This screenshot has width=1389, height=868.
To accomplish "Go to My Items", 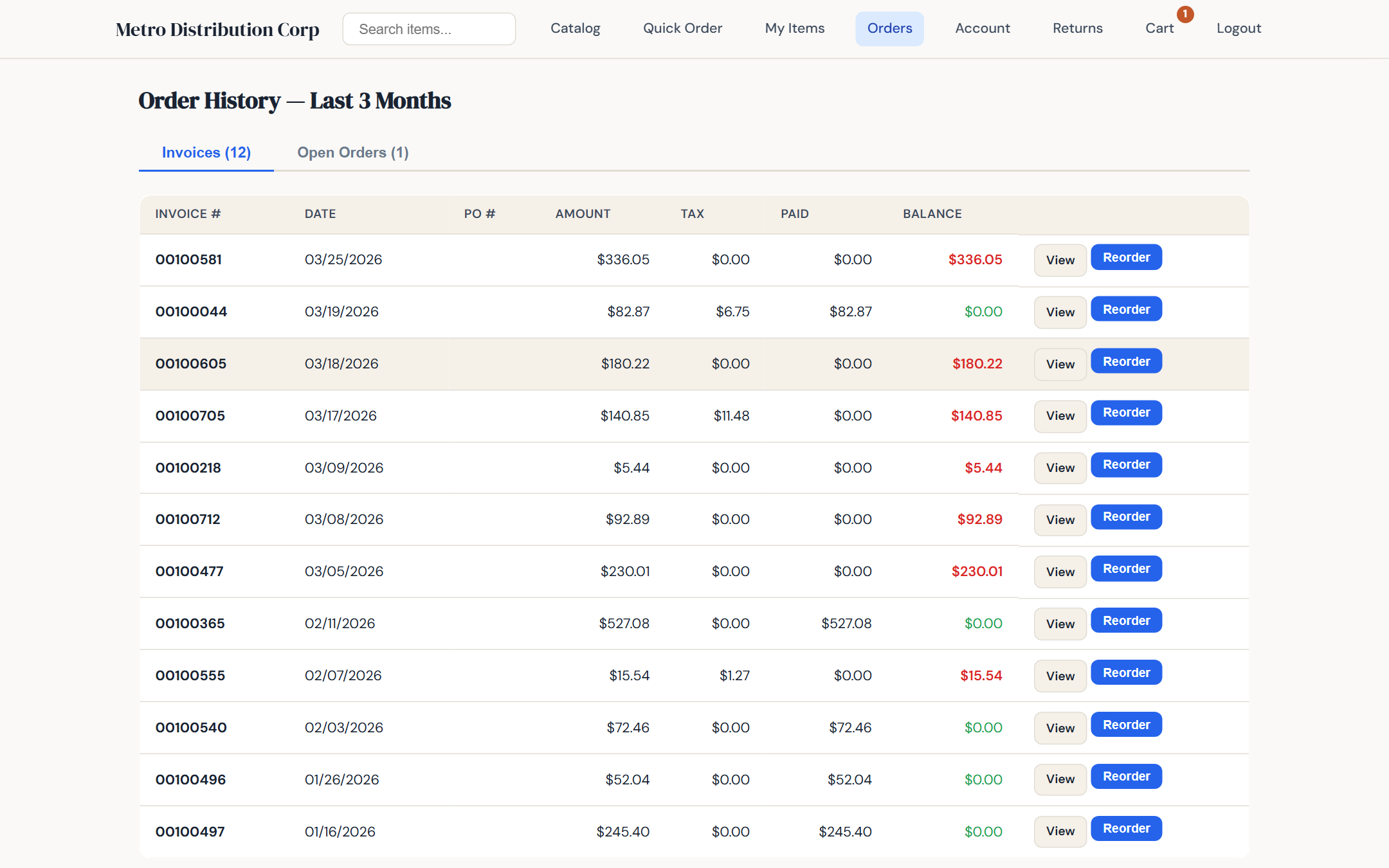I will coord(794,28).
